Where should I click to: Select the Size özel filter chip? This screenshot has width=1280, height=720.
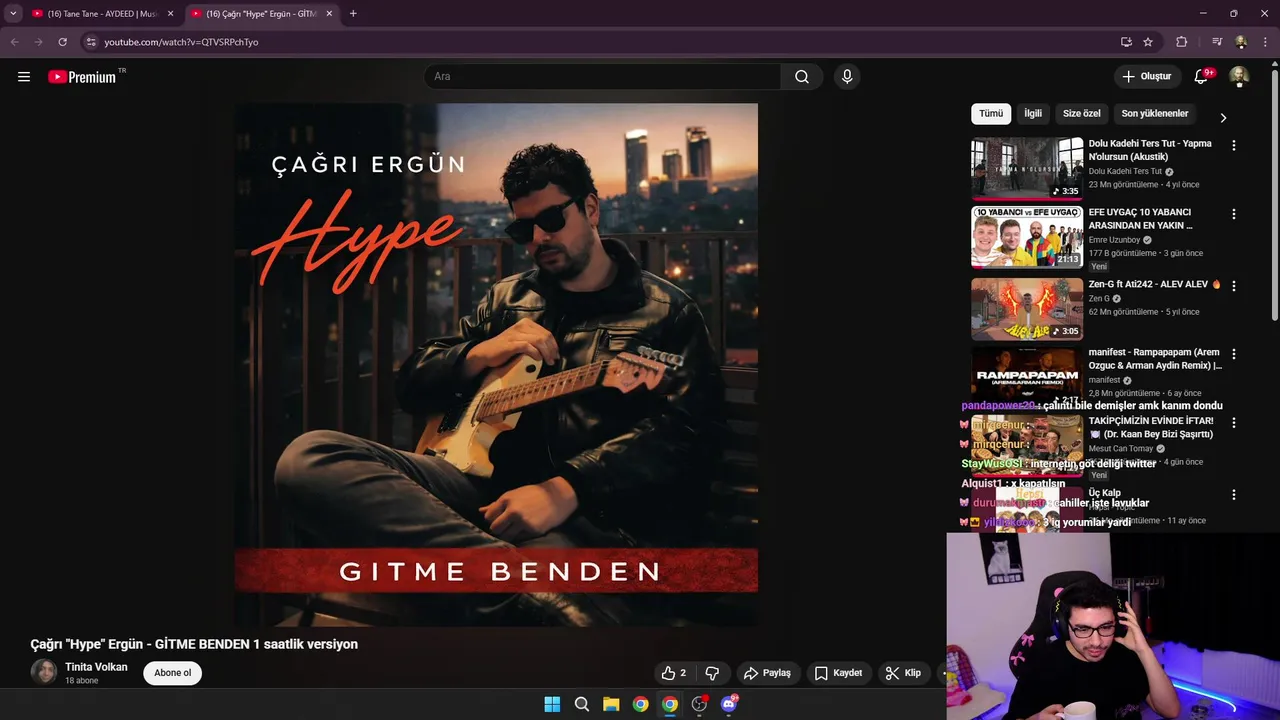1082,114
